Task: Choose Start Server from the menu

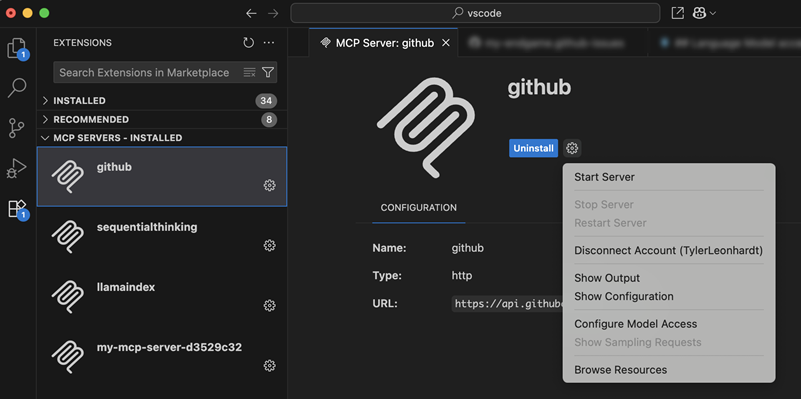Action: tap(669, 177)
